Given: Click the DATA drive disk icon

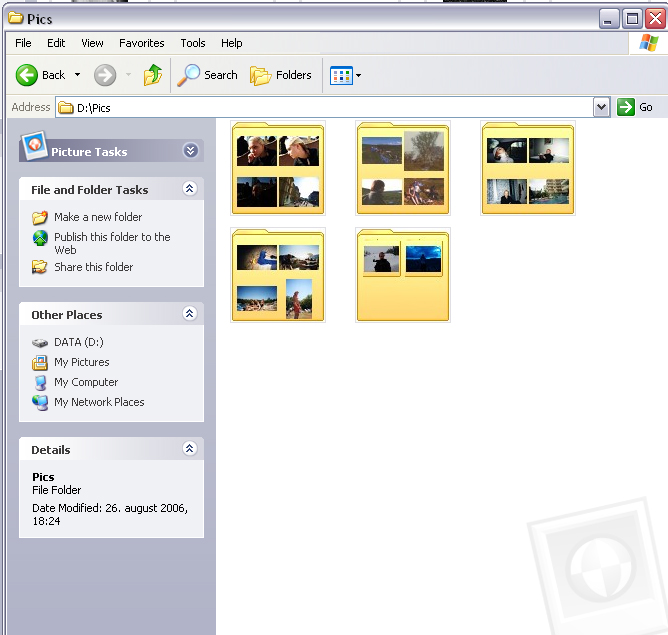Looking at the screenshot, I should pyautogui.click(x=40, y=343).
